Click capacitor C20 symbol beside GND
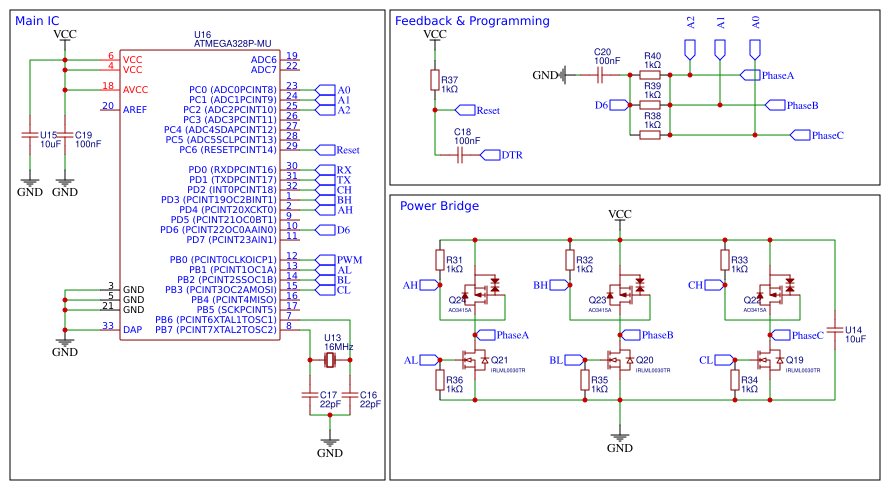 [600, 75]
